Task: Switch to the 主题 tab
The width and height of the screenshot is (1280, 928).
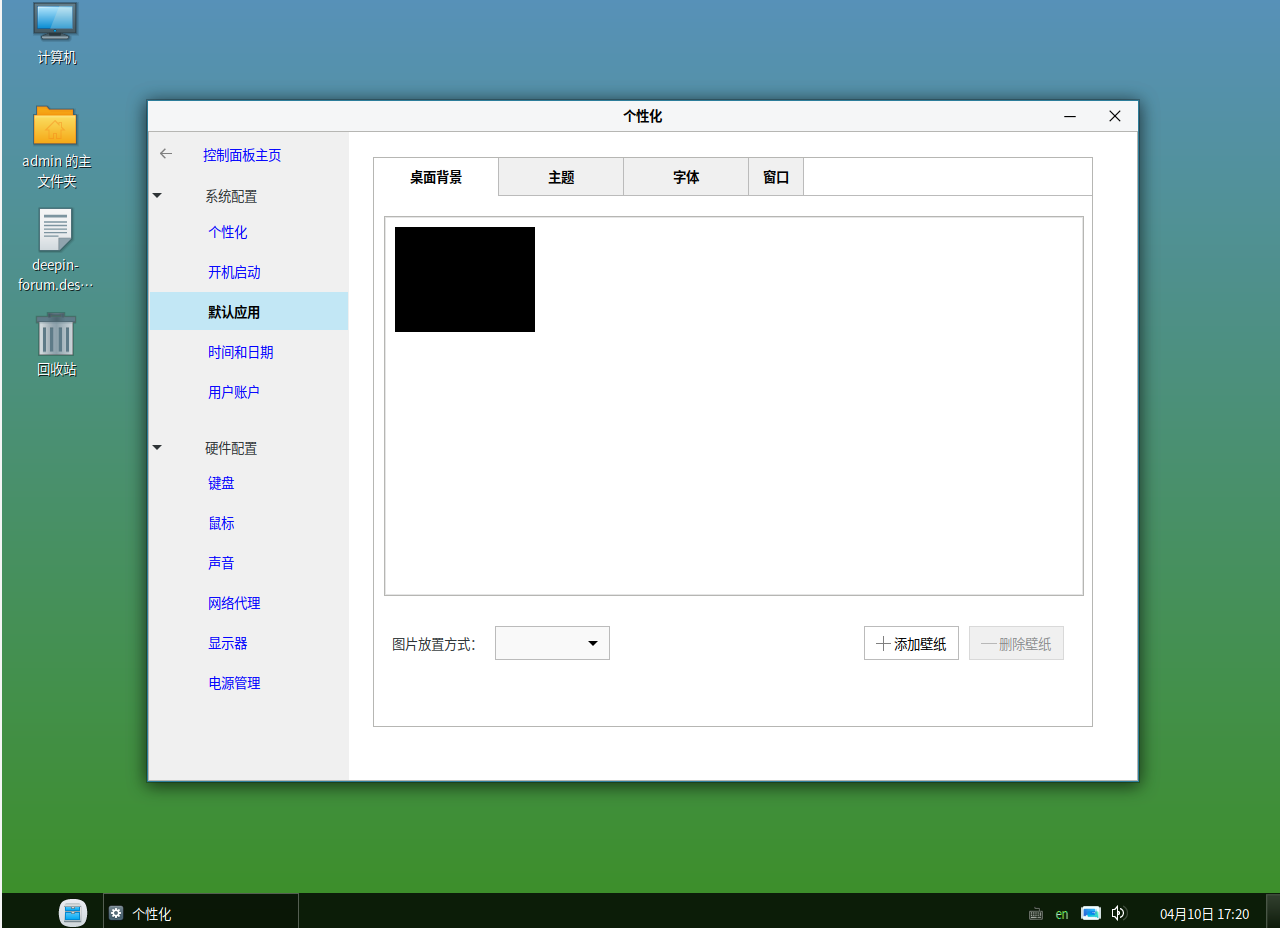Action: click(560, 176)
